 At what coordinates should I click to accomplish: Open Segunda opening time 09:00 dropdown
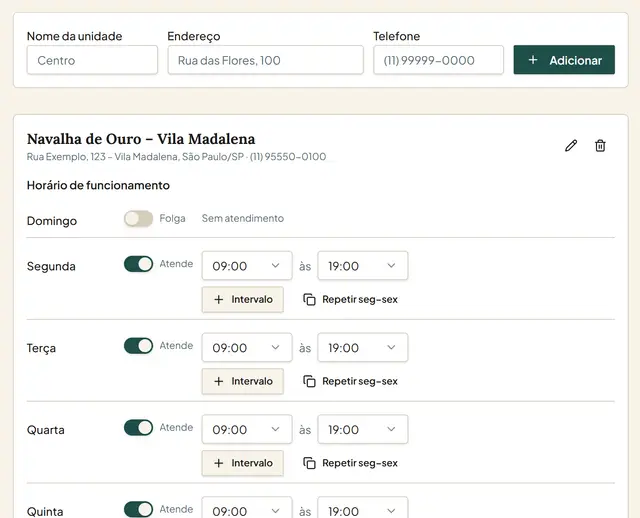coord(247,266)
